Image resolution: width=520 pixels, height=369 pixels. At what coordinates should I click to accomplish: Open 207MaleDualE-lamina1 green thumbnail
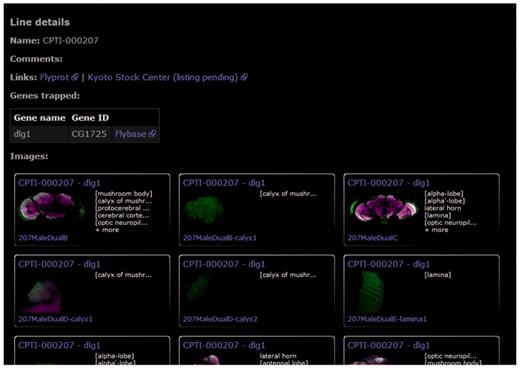371,291
